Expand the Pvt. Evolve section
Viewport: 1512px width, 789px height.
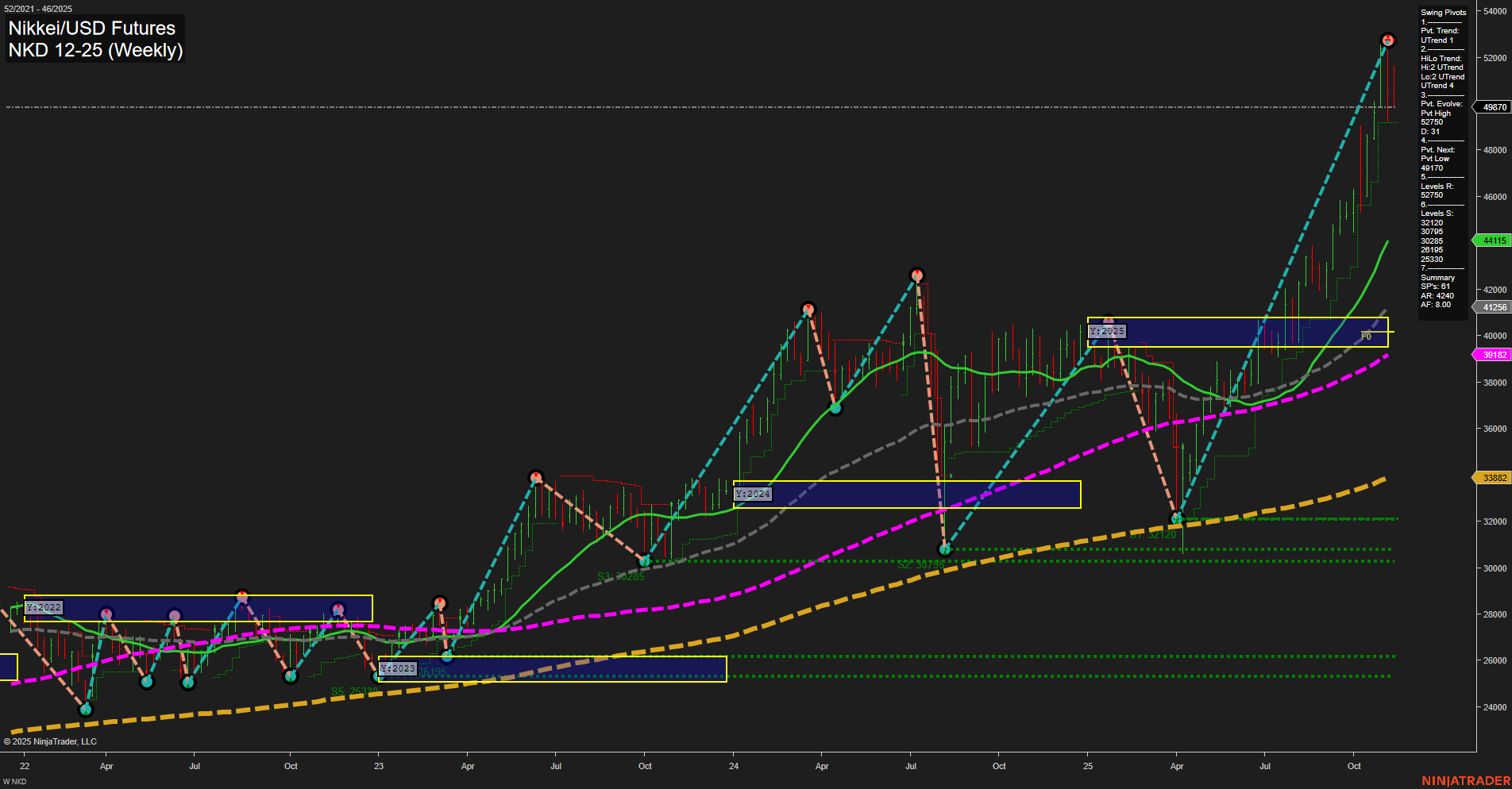[x=1438, y=103]
